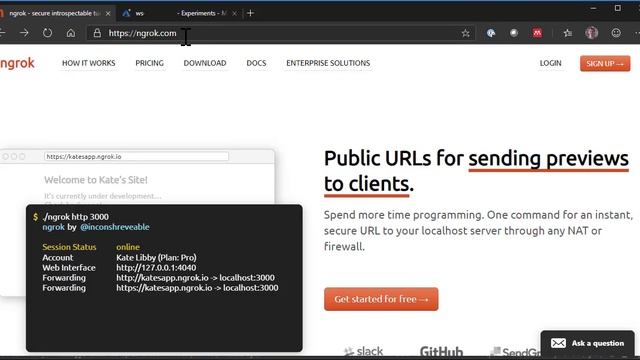This screenshot has width=640, height=360.
Task: Open the first blue circular extension icon
Action: point(491,33)
